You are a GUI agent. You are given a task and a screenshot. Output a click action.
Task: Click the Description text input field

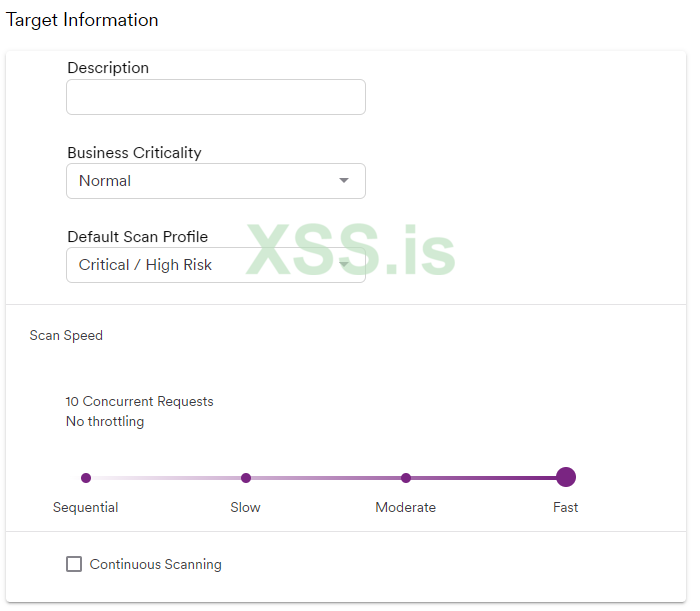(x=215, y=97)
